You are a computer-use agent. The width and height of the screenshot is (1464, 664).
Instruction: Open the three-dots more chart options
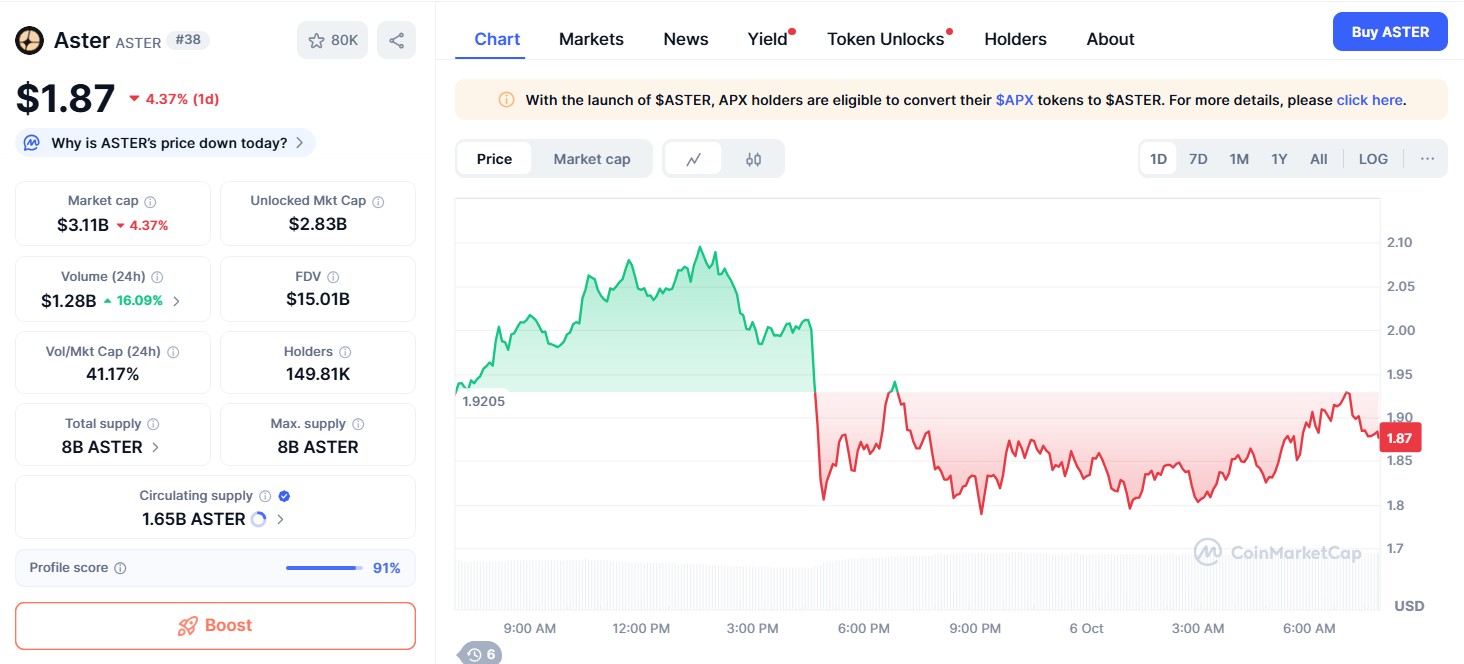point(1427,159)
